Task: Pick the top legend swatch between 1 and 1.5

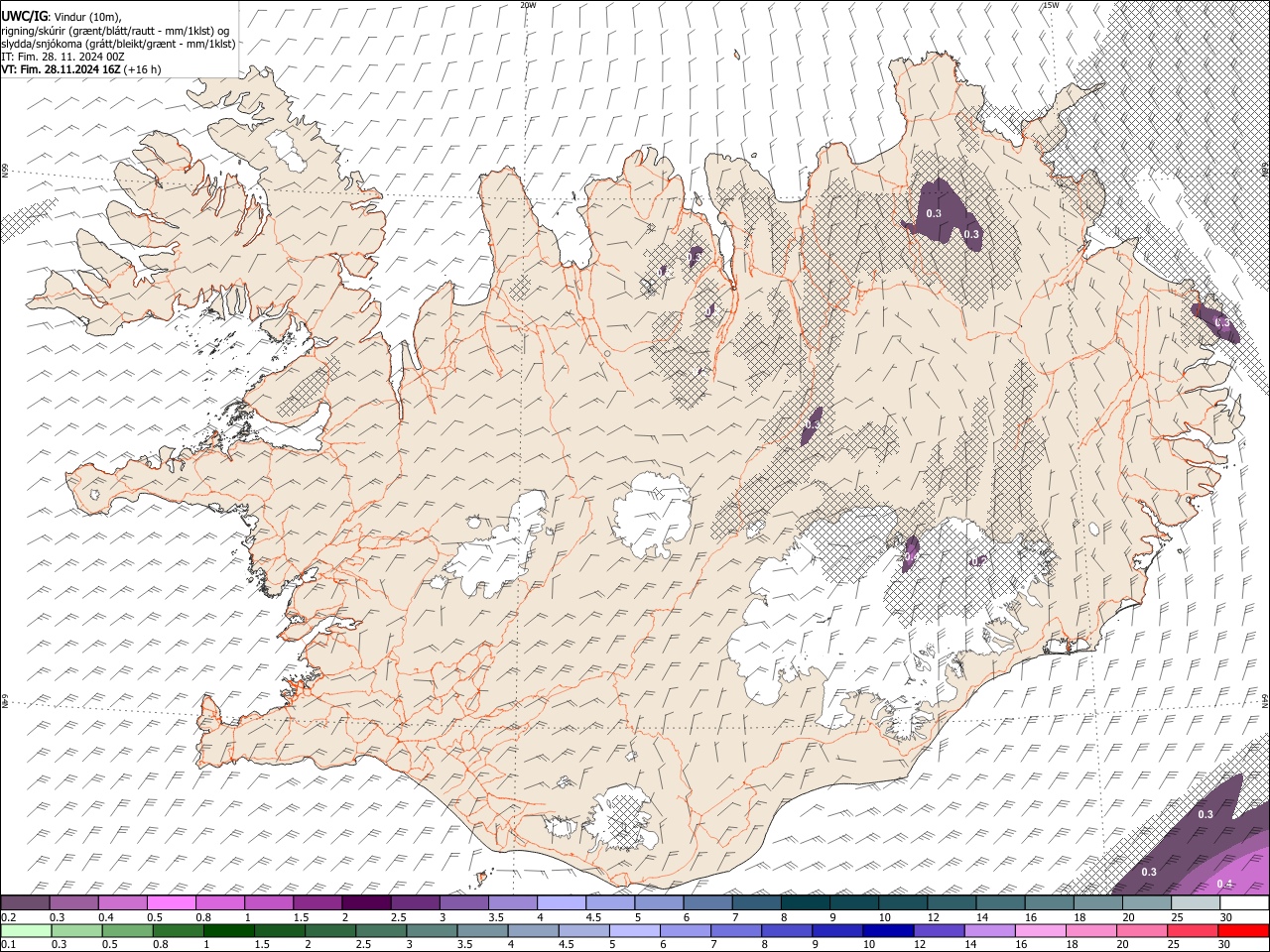Action: click(269, 903)
